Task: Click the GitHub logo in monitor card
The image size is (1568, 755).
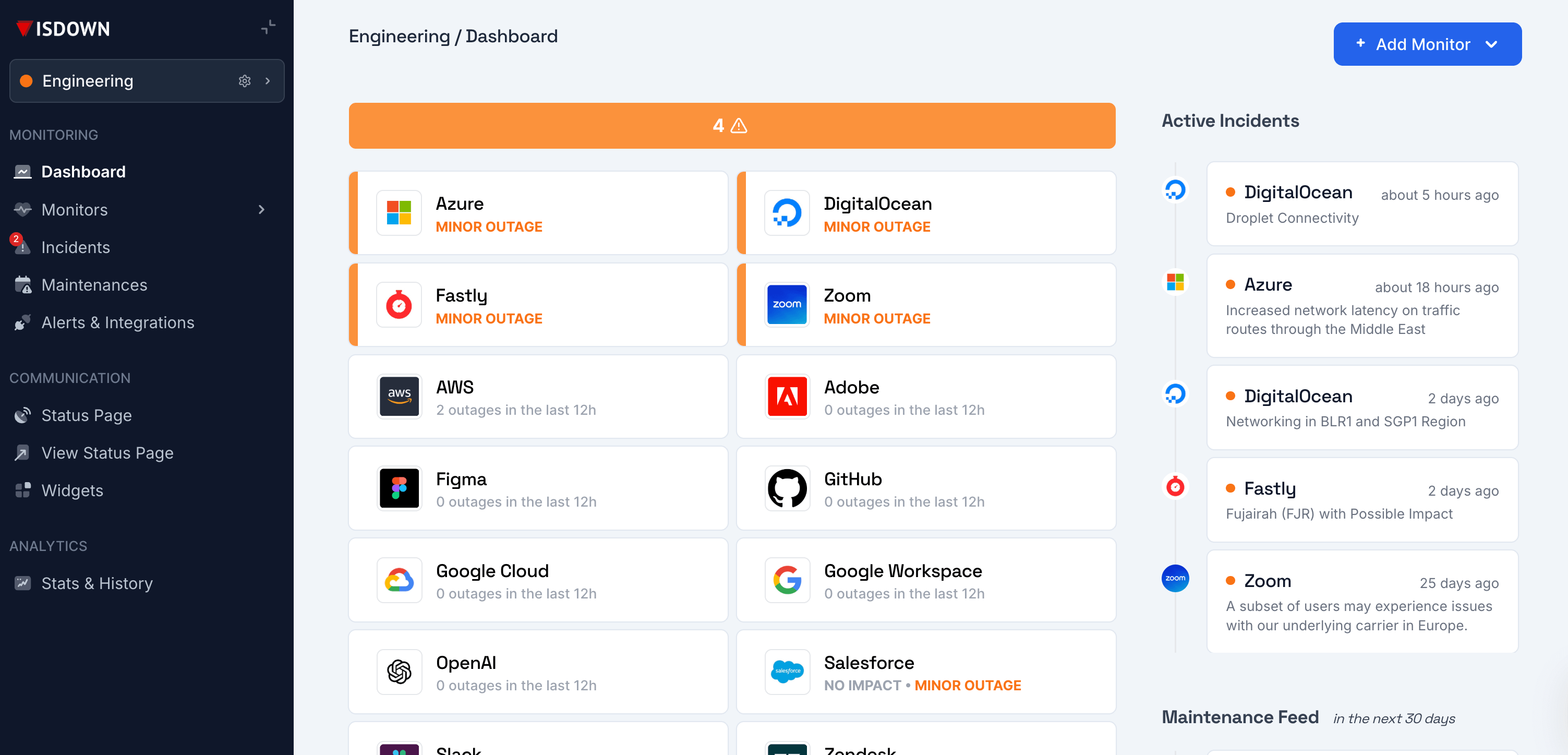Action: point(787,488)
